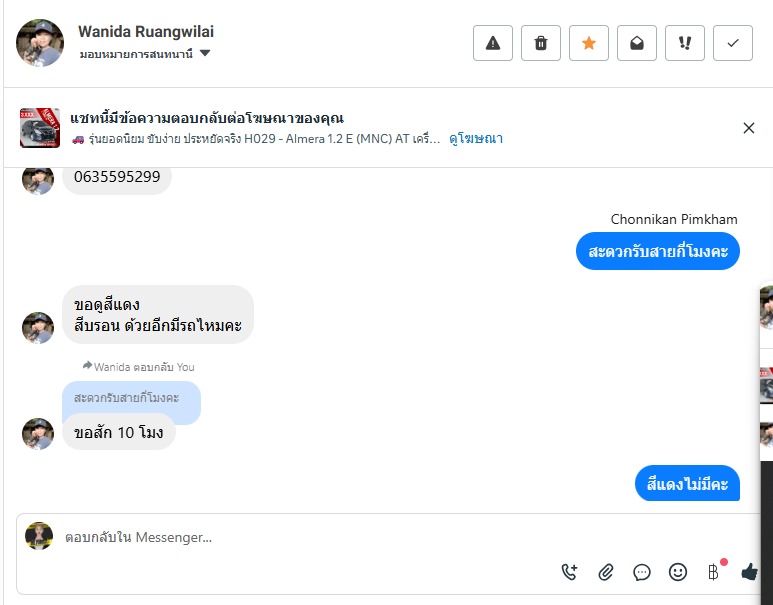
Task: Send a thumbs up like
Action: (x=749, y=572)
